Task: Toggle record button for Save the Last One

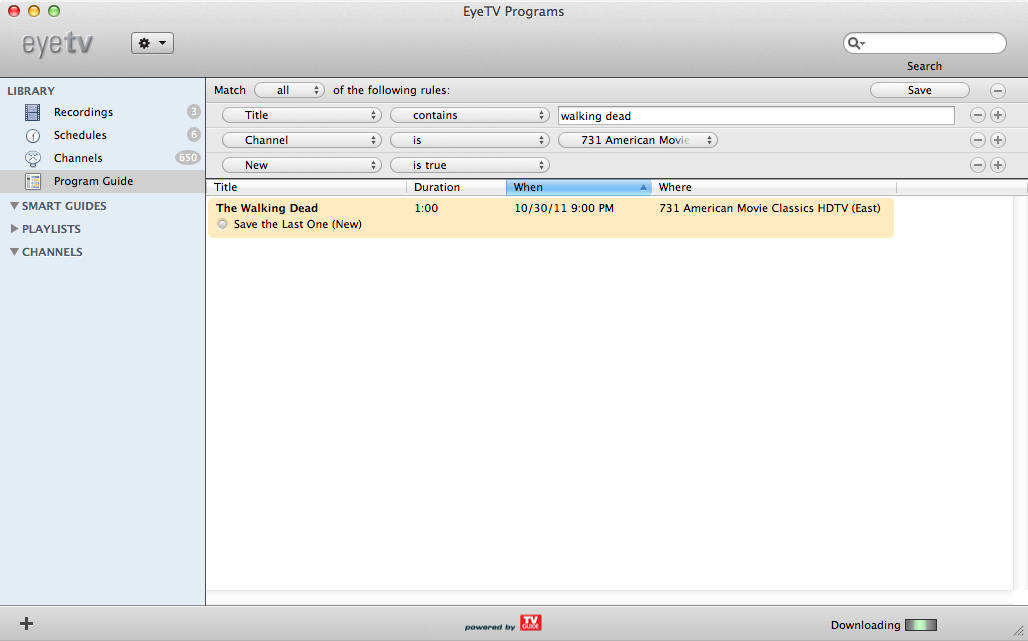Action: point(222,224)
